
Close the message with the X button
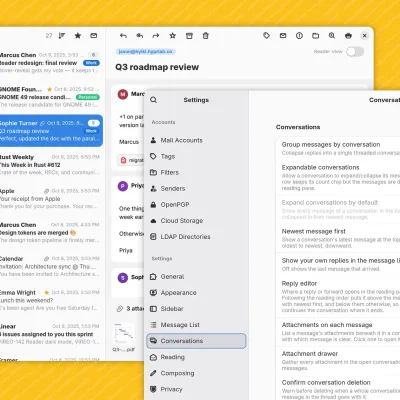[365, 35]
